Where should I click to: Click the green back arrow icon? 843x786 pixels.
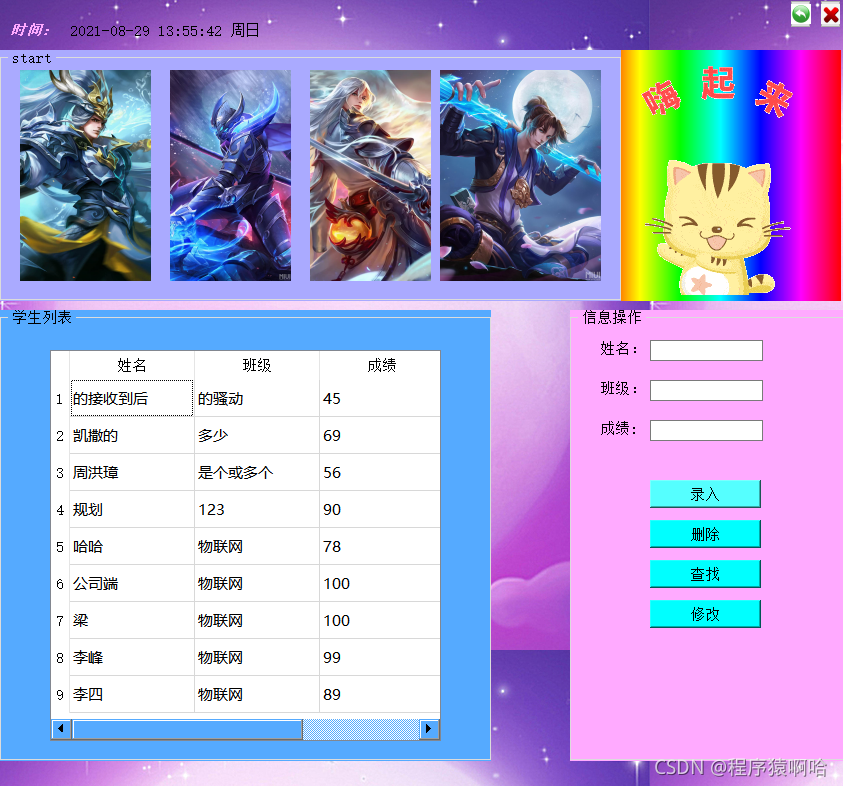tap(801, 14)
